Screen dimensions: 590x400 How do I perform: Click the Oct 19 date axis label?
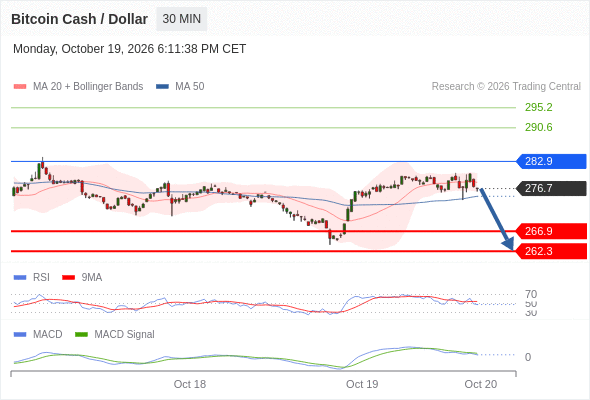click(362, 384)
